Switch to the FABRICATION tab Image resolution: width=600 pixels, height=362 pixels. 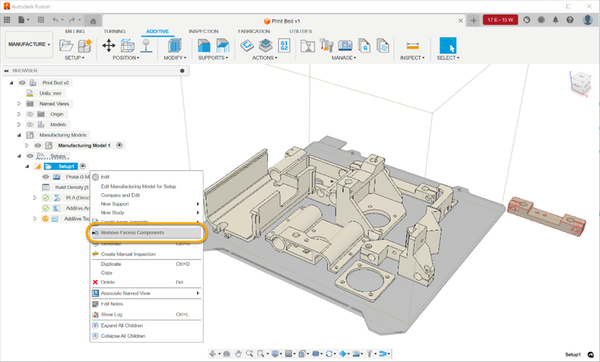click(x=254, y=31)
